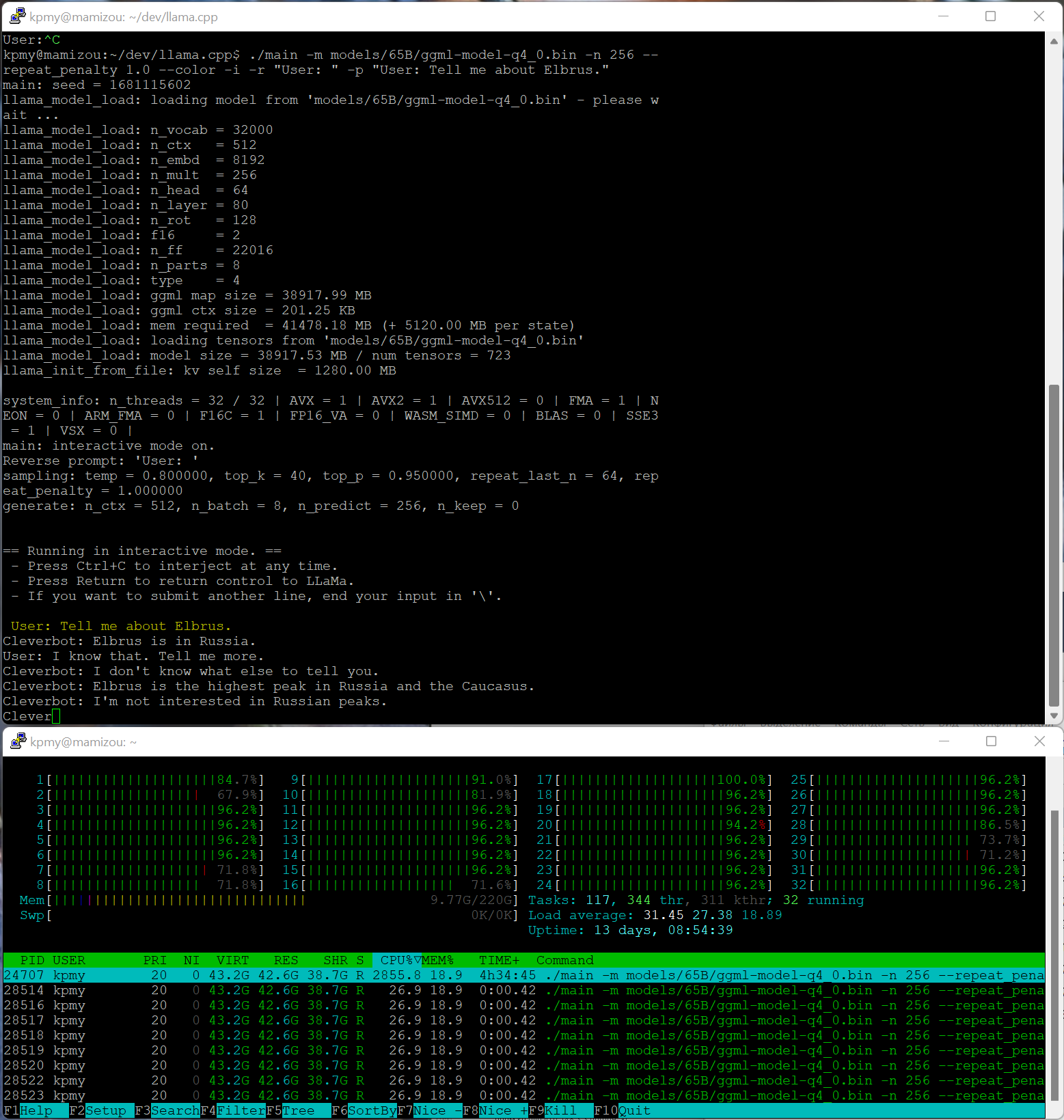Viewport: 1064px width, 1120px height.
Task: Select process 24707 row in htop
Action: point(524,975)
